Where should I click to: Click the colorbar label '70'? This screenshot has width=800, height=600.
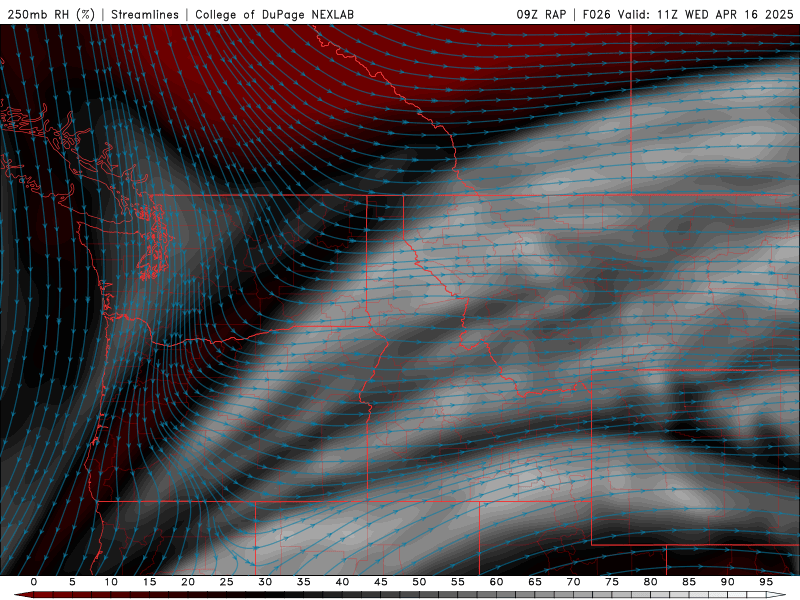[x=573, y=582]
